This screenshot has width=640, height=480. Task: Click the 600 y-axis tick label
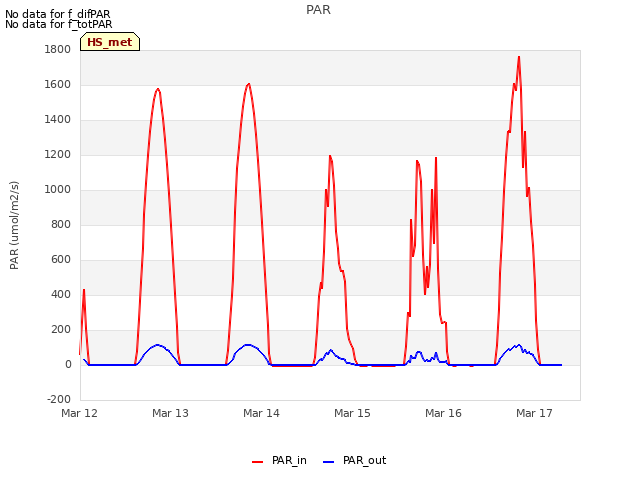pos(61,260)
